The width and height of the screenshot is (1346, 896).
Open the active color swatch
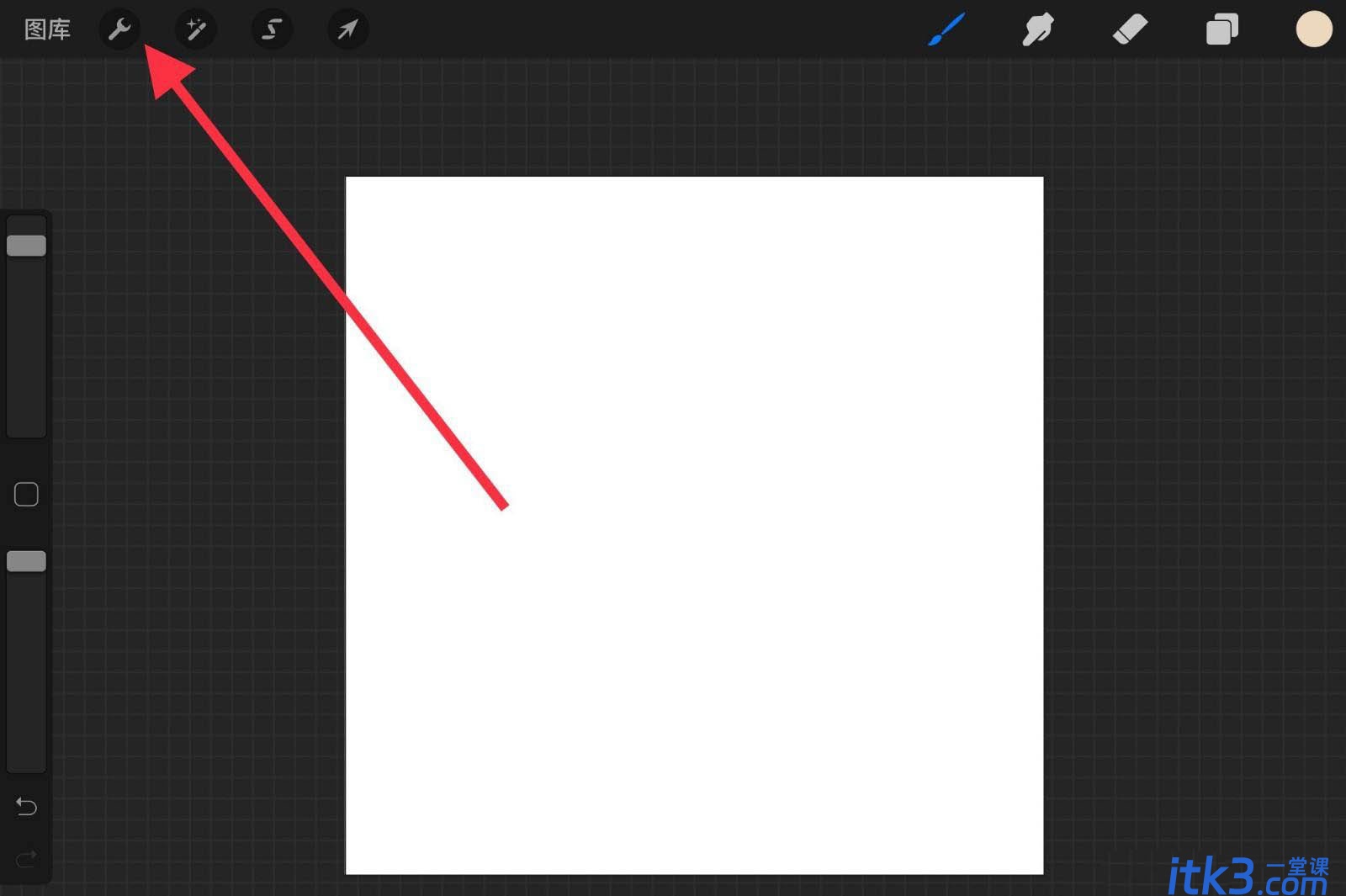pos(1313,29)
